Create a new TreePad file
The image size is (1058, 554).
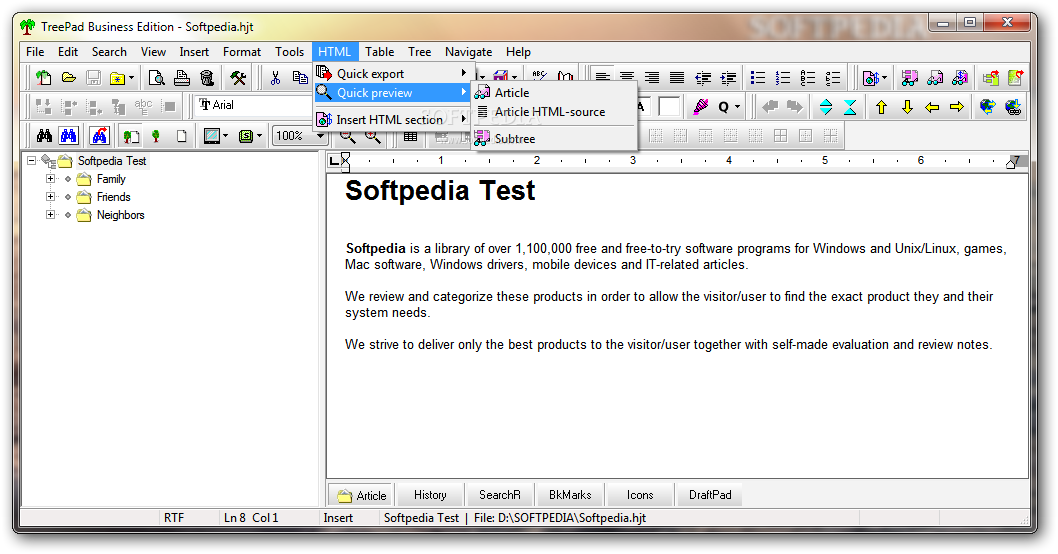(44, 78)
